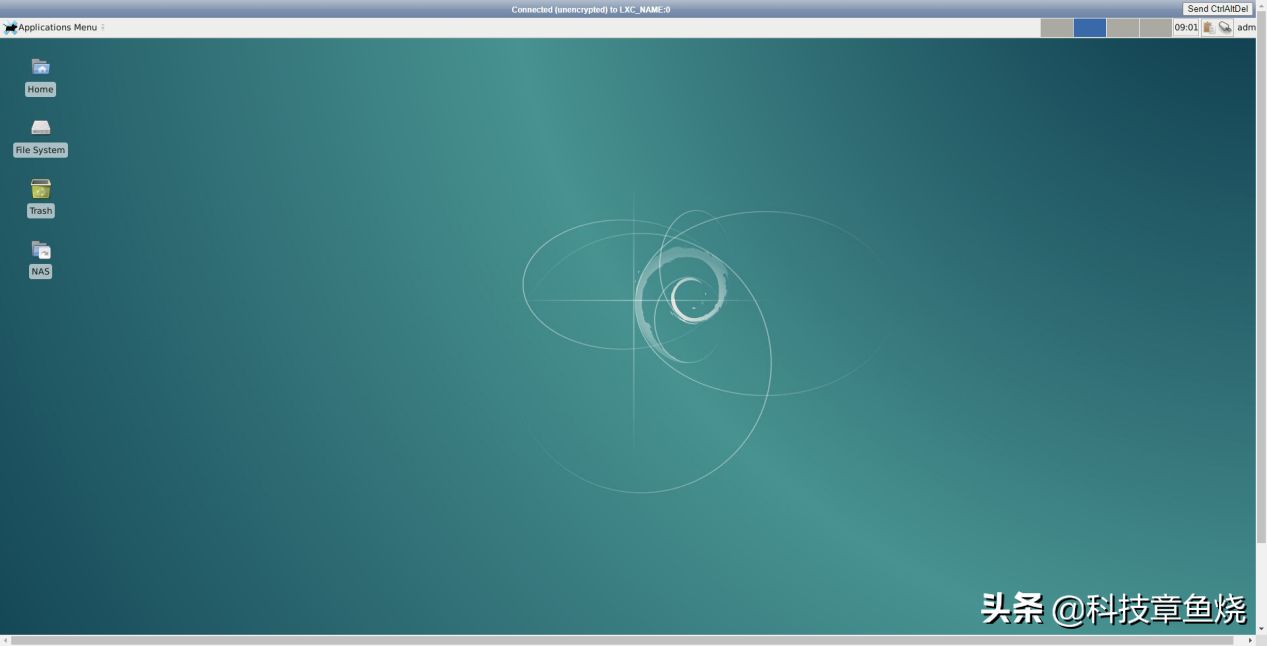Viewport: 1267px width, 646px height.
Task: Switch to the first workspace in the pager
Action: (x=1056, y=28)
